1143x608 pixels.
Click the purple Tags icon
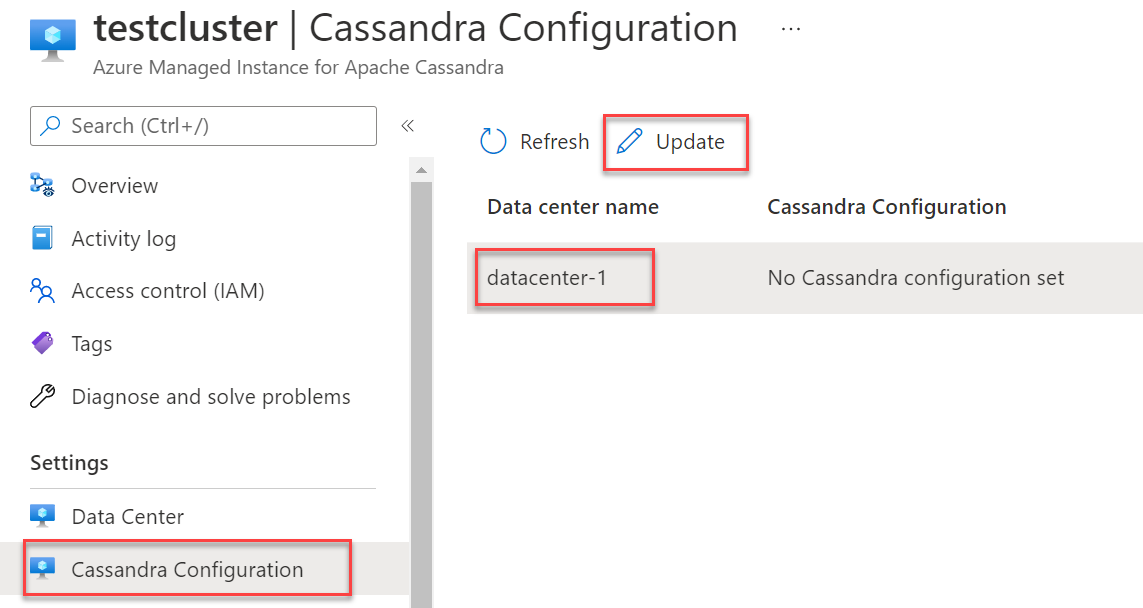42,344
